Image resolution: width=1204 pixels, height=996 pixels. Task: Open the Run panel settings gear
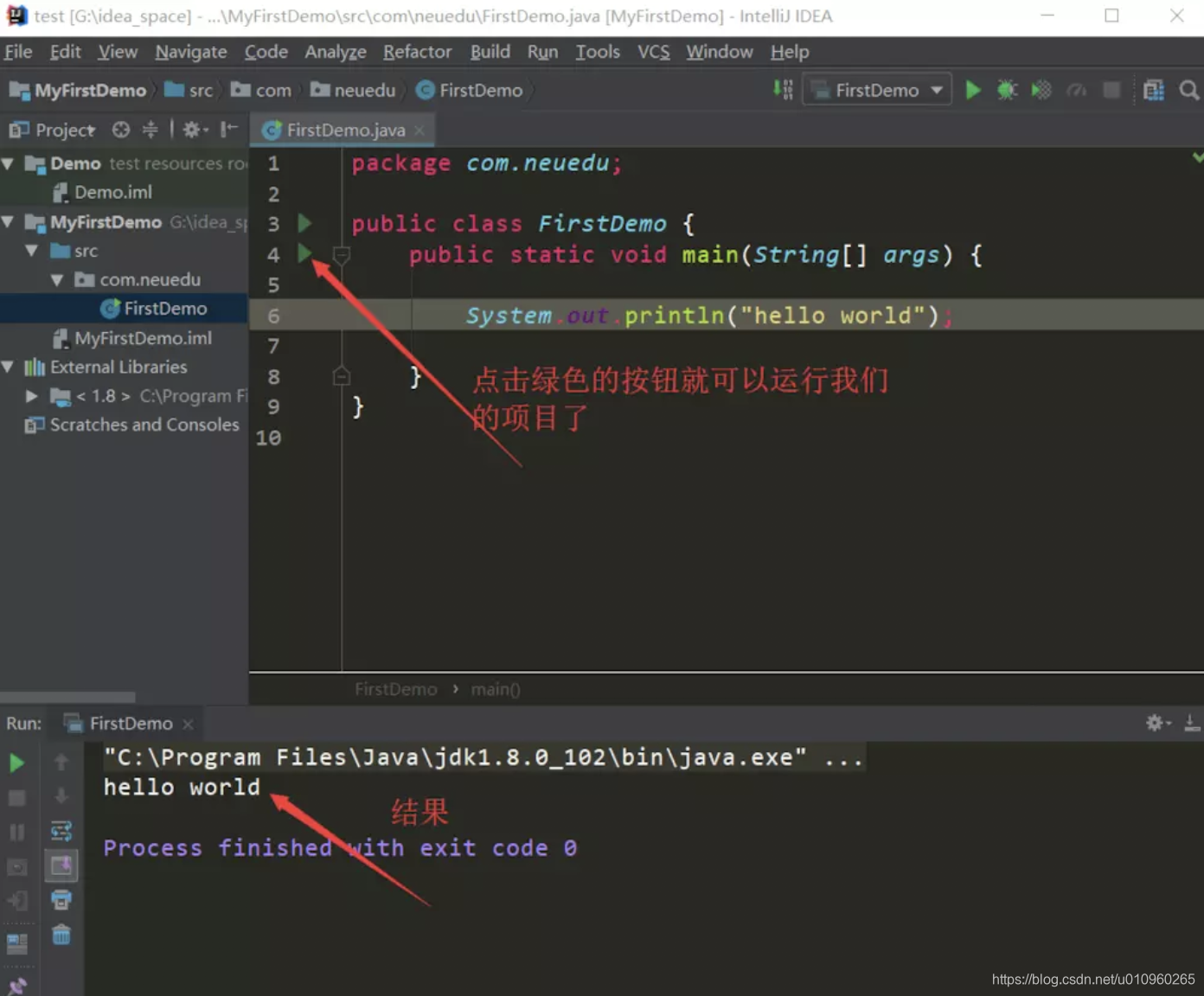1158,723
